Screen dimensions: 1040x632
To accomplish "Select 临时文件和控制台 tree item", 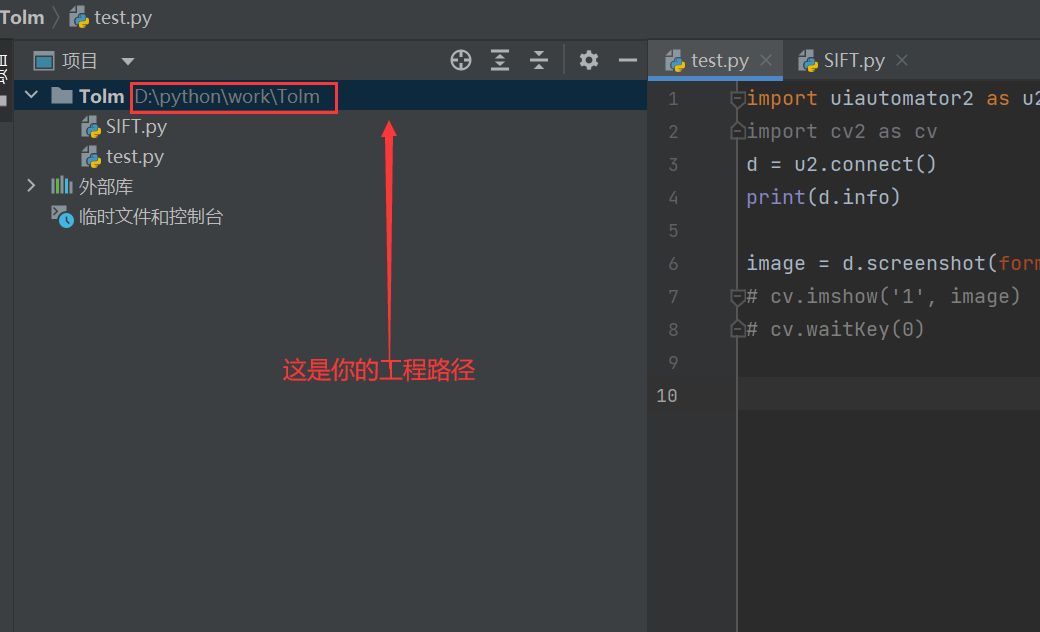I will click(151, 217).
